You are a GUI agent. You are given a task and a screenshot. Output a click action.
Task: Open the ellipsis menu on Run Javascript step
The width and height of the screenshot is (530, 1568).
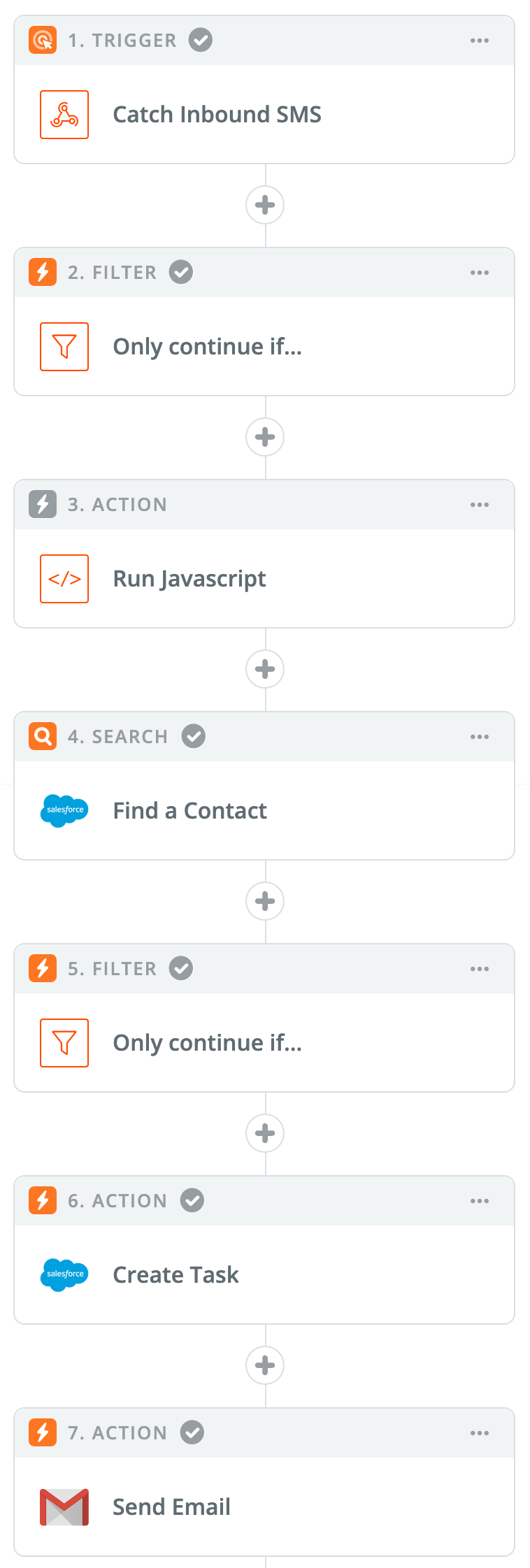(480, 504)
